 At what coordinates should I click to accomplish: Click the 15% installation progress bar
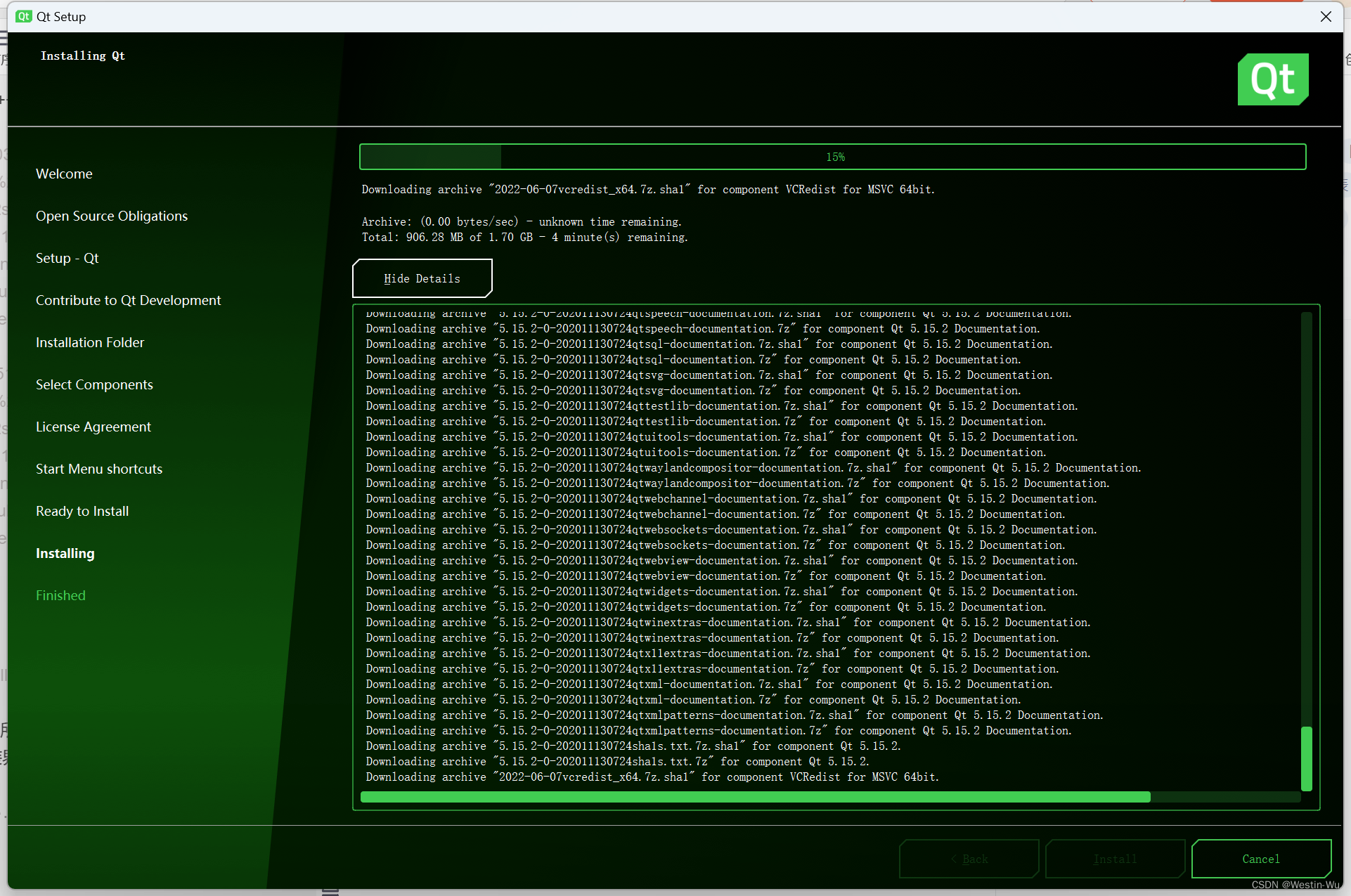pyautogui.click(x=832, y=157)
